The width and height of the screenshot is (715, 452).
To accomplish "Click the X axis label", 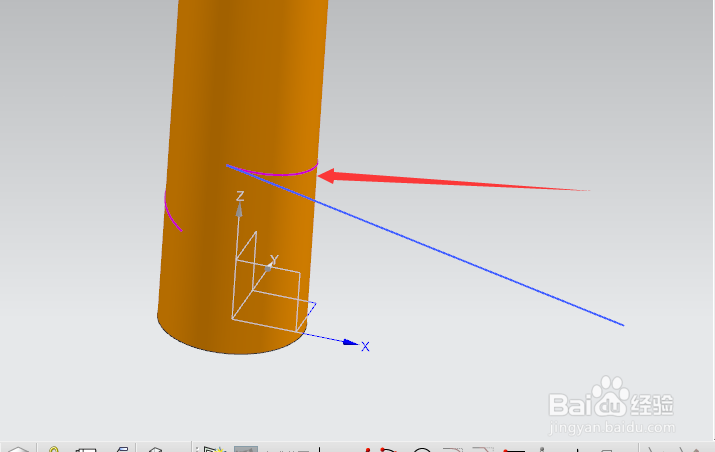I will click(x=365, y=347).
